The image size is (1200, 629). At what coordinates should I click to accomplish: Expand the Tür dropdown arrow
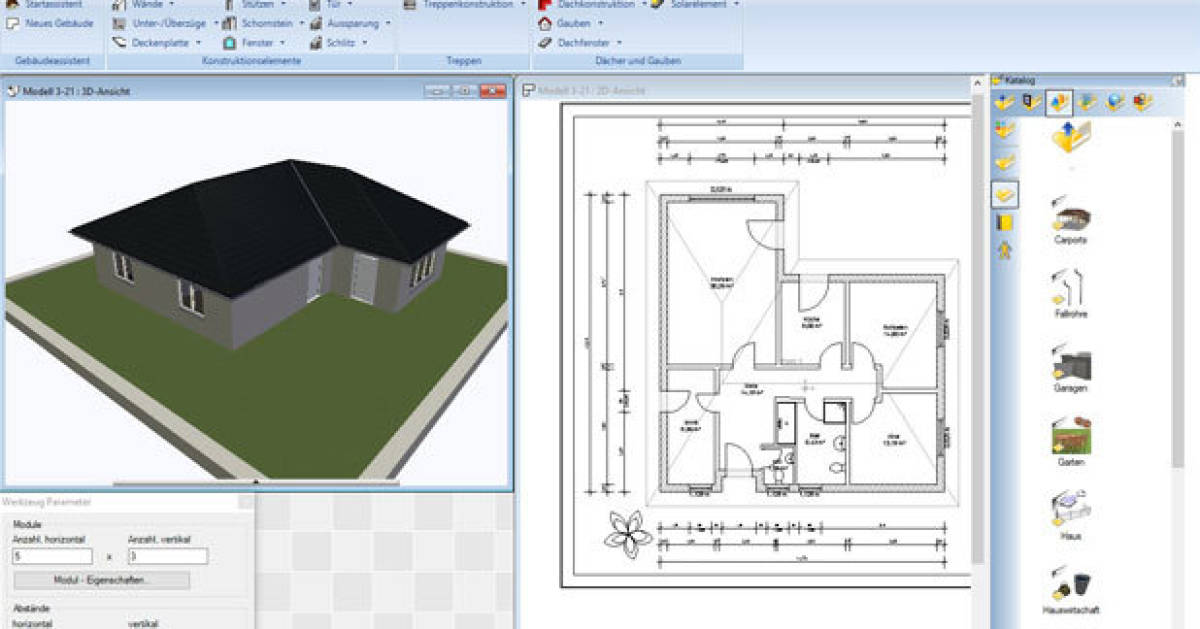coord(350,4)
